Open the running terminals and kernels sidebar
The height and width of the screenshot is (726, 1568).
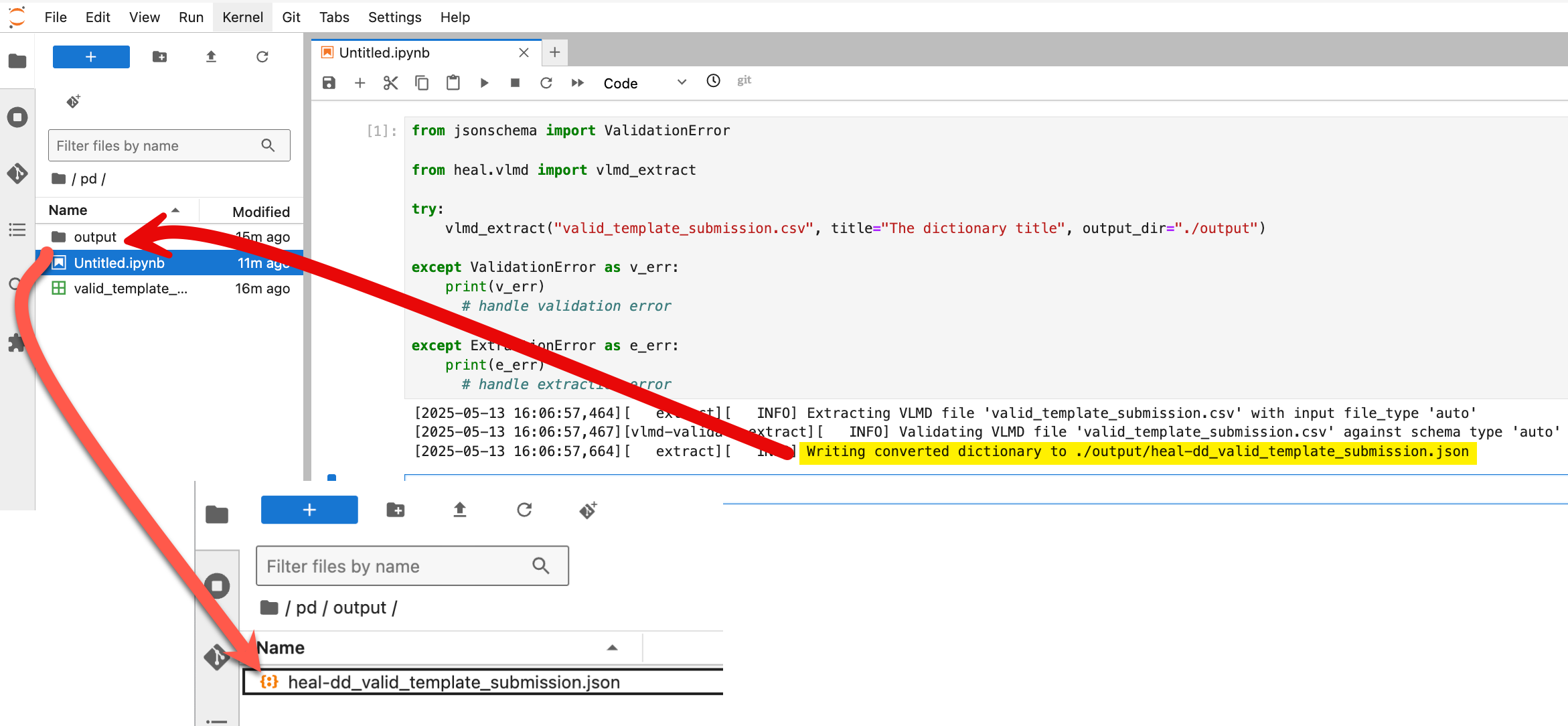(x=17, y=117)
